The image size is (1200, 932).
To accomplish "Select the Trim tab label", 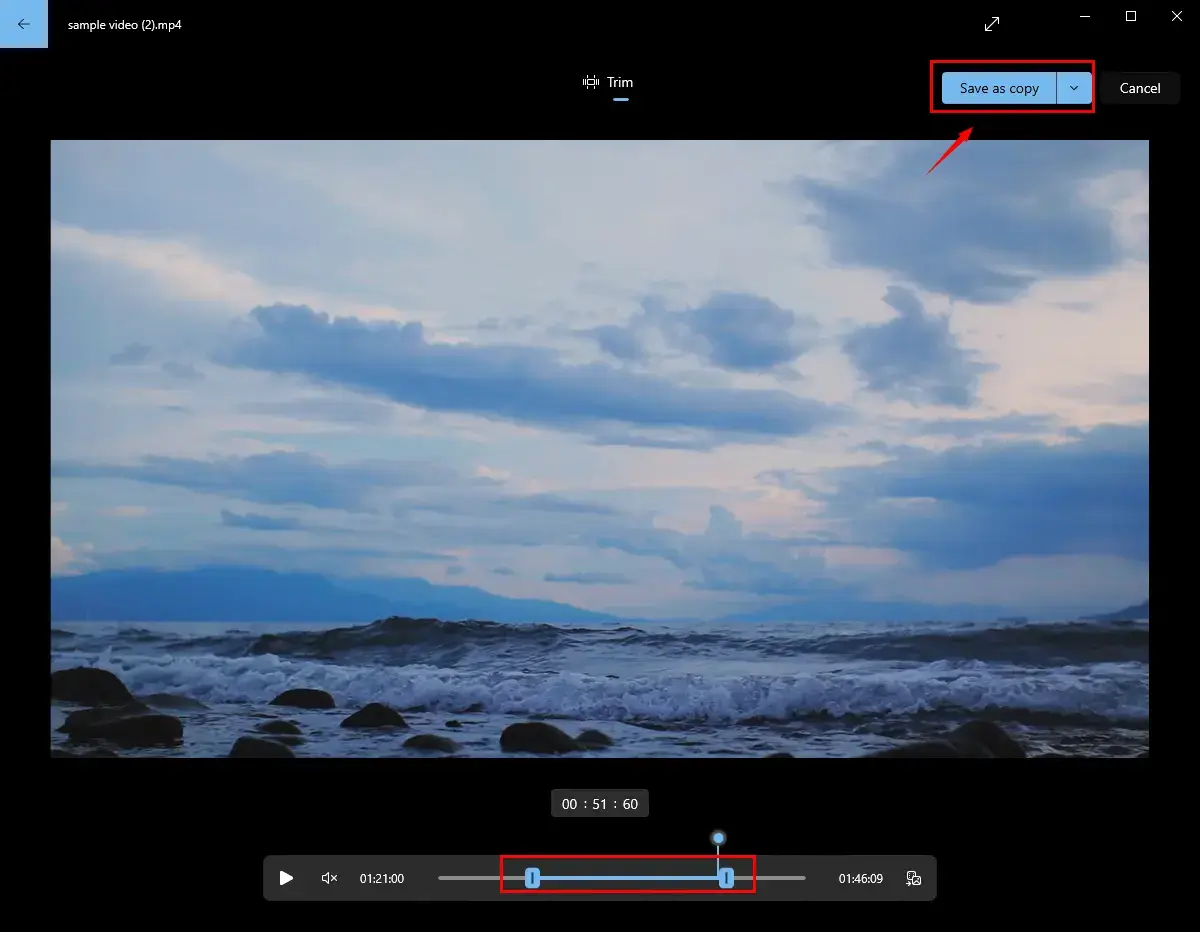I will pos(620,83).
